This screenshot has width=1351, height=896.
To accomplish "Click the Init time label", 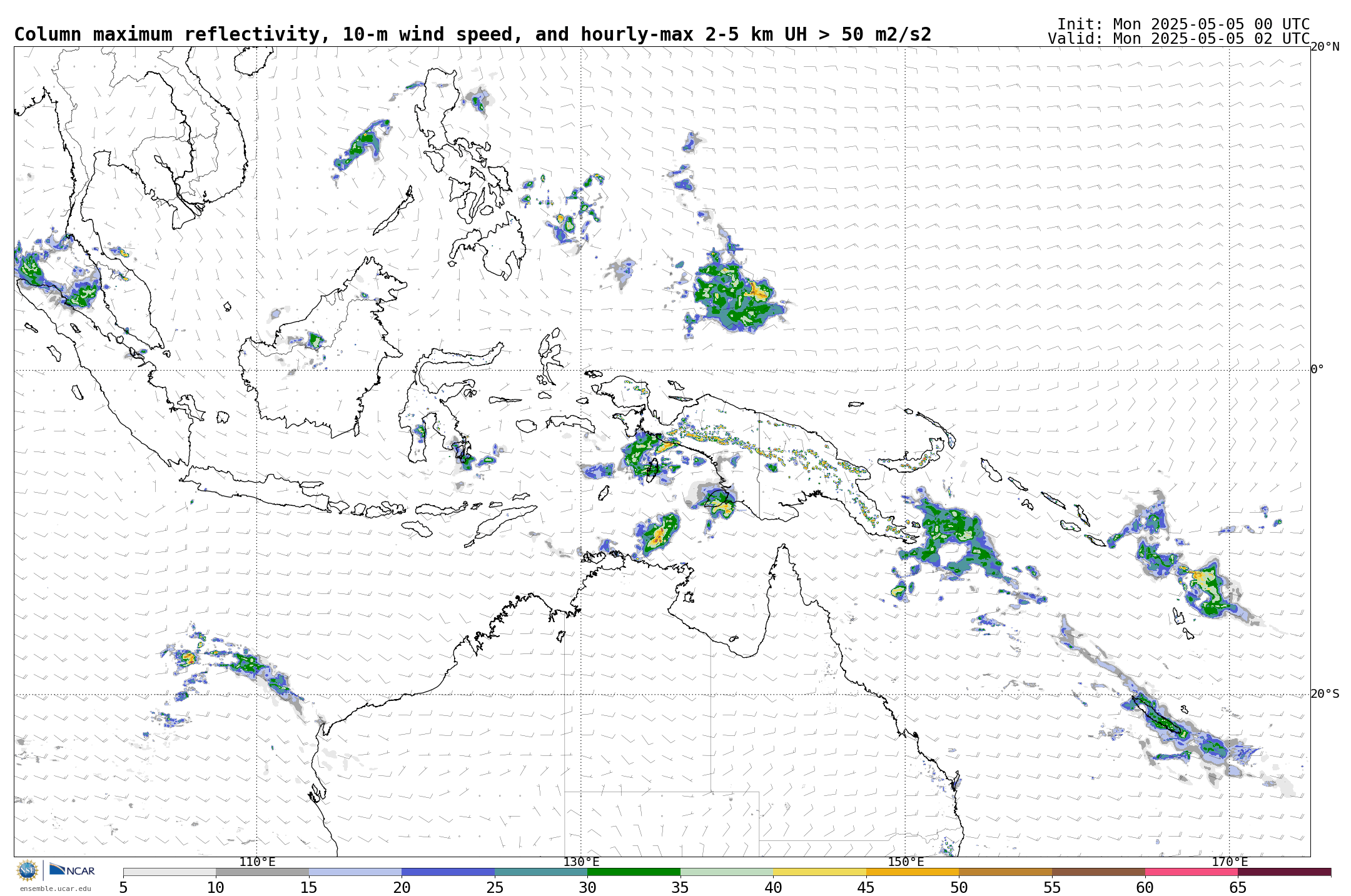I will pos(1183,24).
